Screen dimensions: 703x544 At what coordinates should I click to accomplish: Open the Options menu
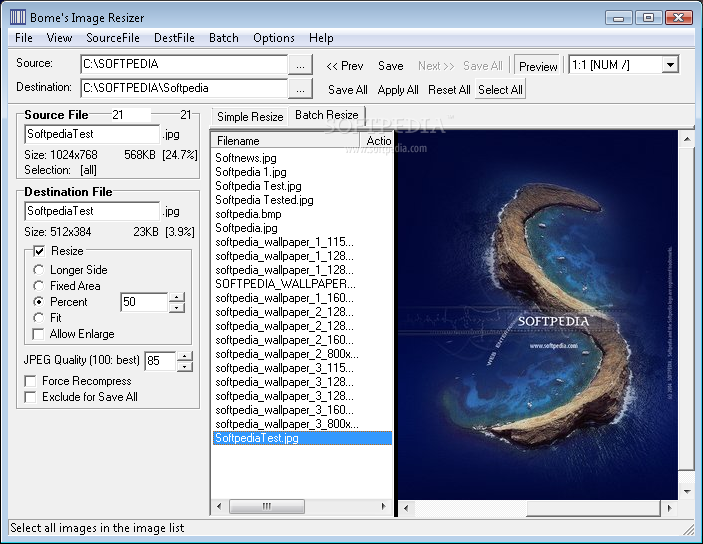tap(273, 38)
